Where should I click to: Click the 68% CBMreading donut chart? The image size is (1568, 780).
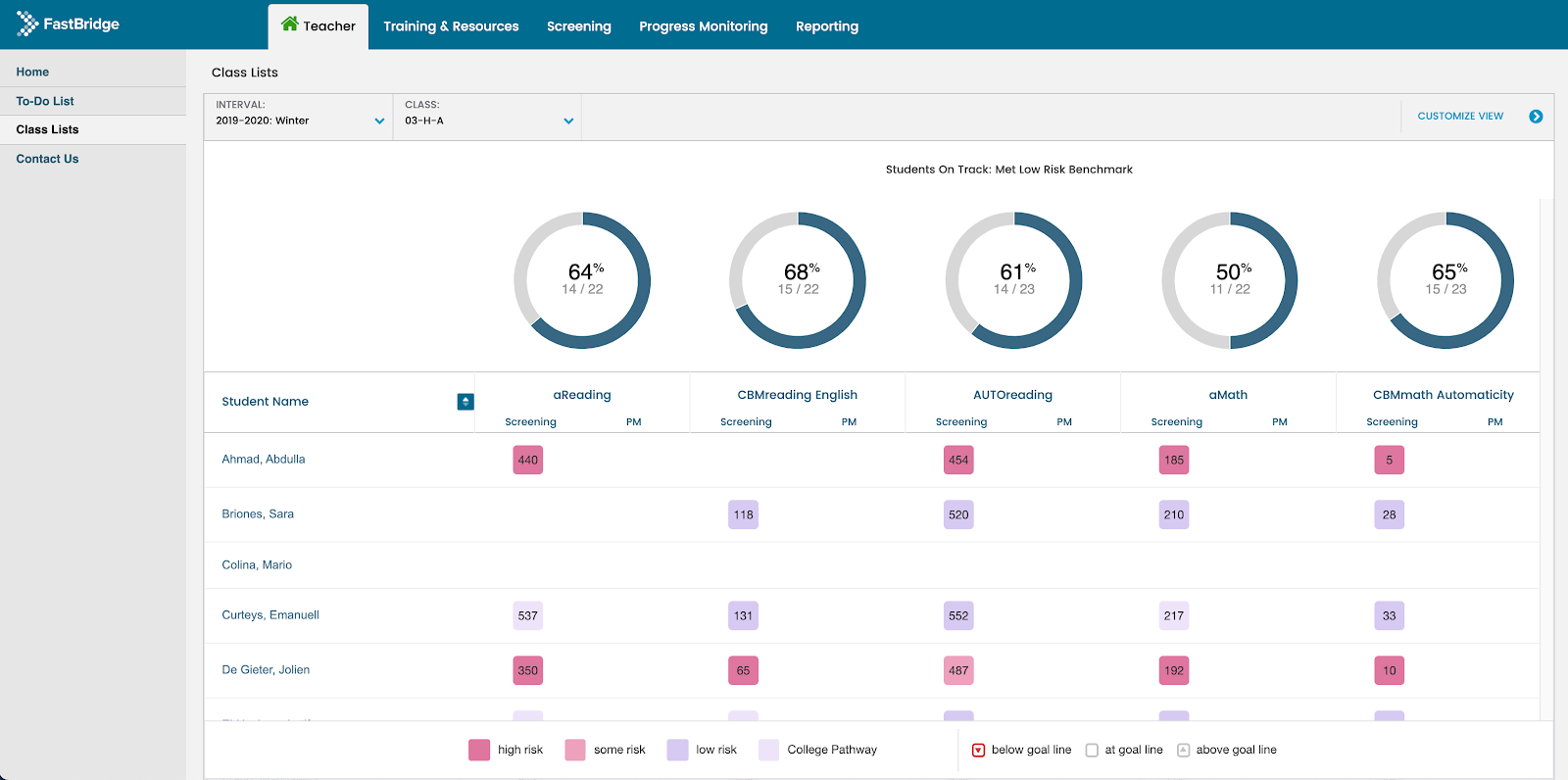(x=798, y=280)
